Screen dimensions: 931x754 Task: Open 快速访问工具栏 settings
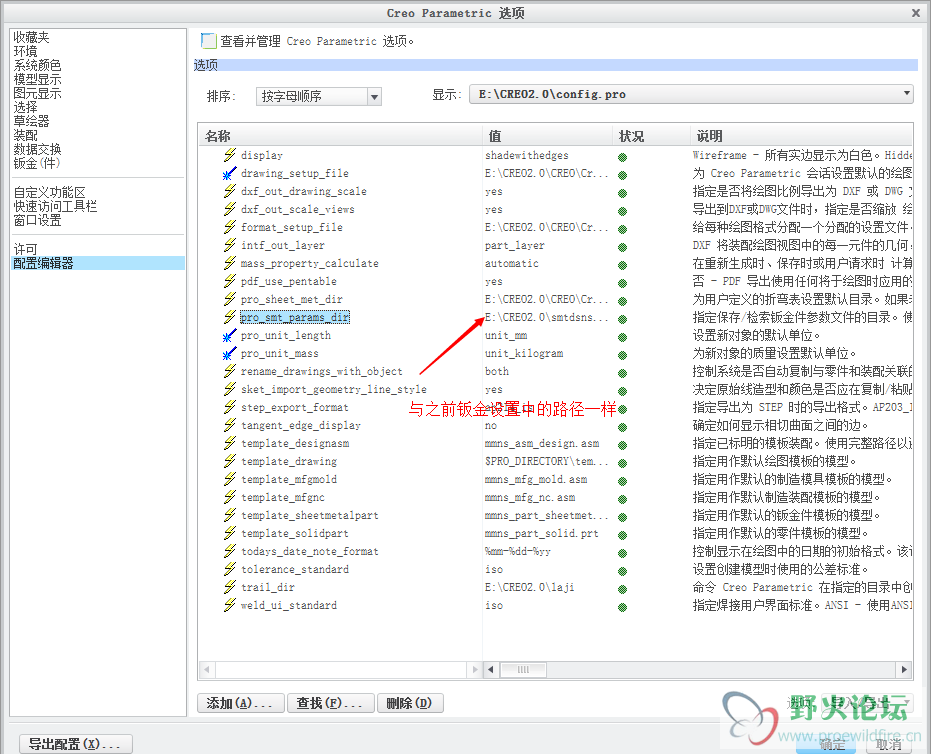55,206
